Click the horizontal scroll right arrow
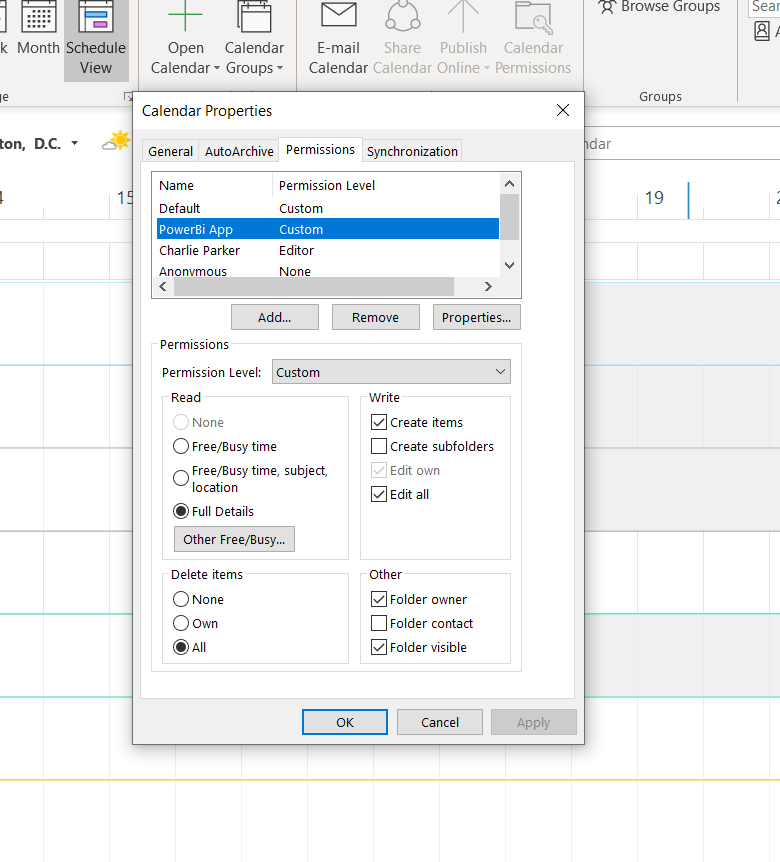The width and height of the screenshot is (780, 862). coord(488,286)
